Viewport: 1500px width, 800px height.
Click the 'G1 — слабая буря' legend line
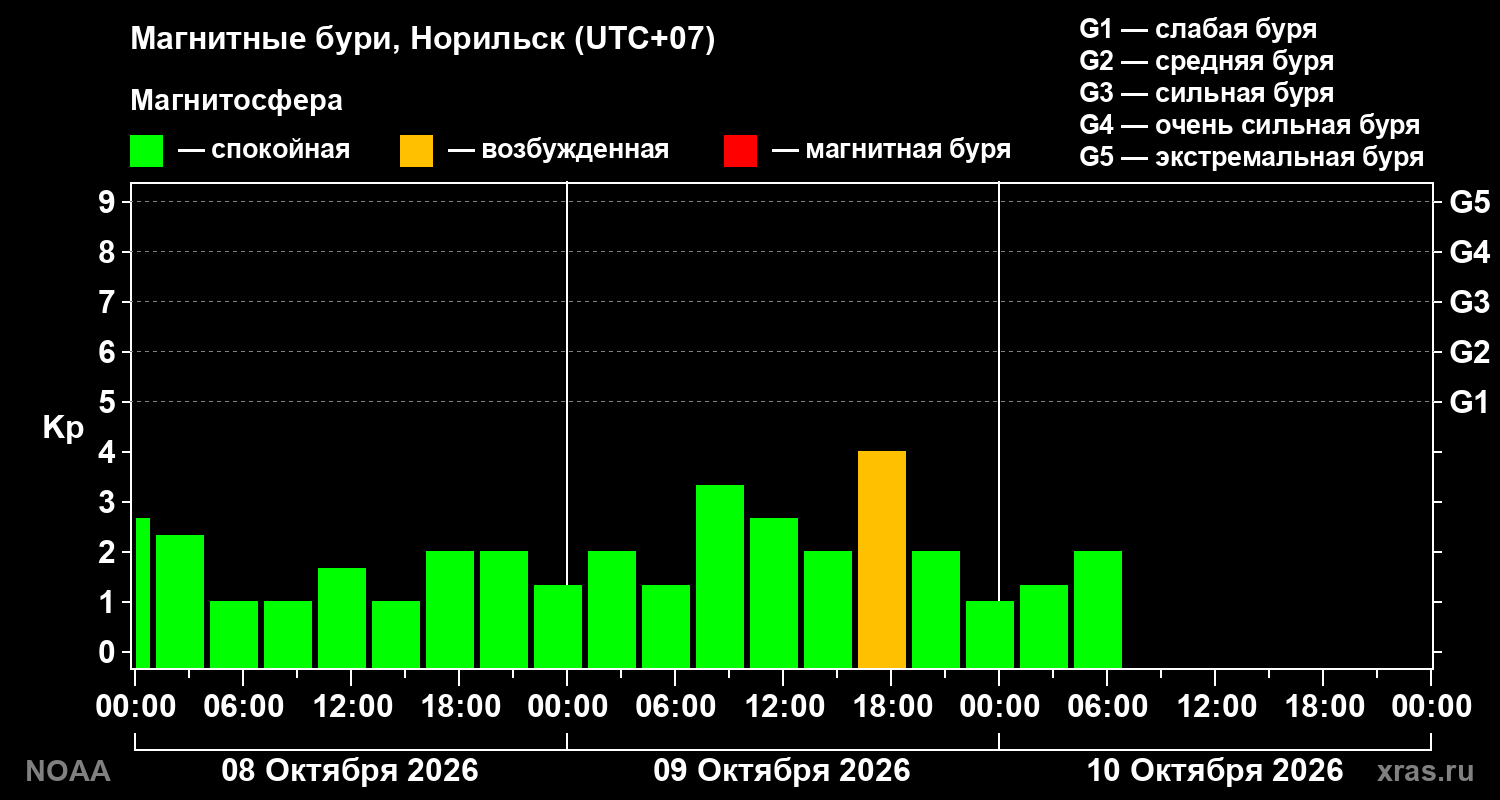point(1198,28)
